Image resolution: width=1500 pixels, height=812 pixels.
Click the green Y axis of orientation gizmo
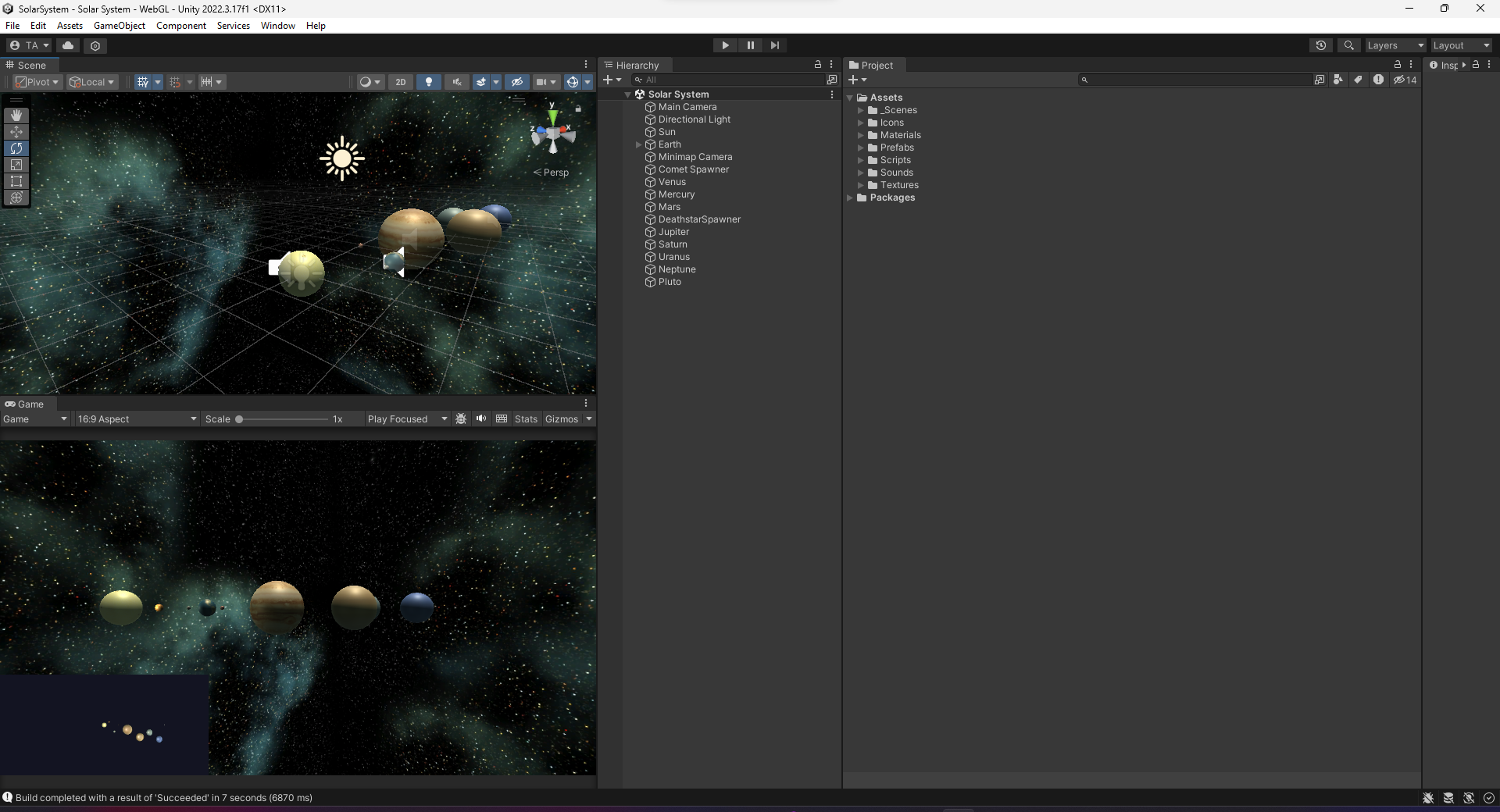552,116
